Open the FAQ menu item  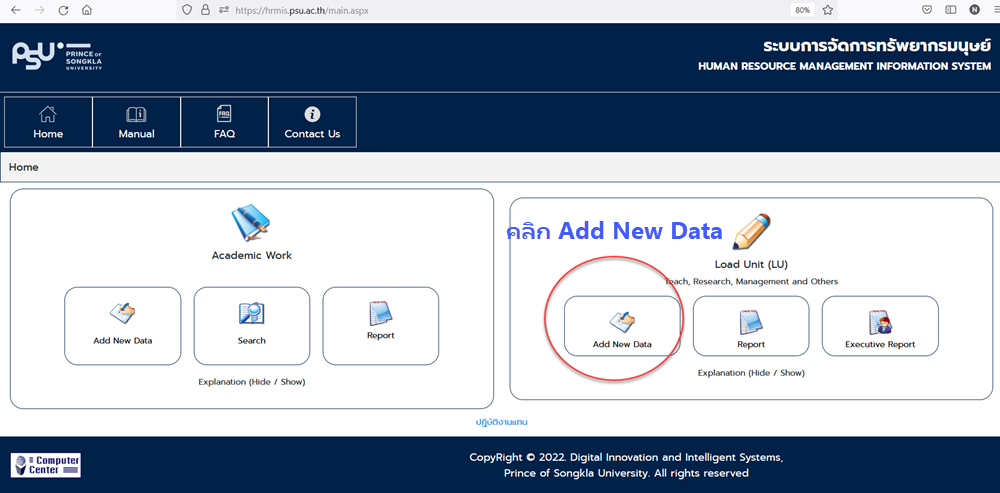[224, 122]
